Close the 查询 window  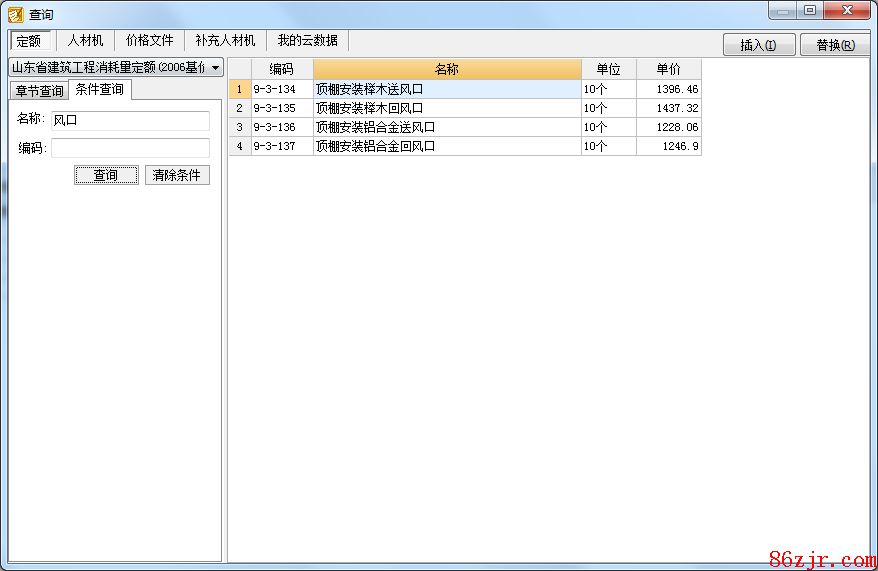[852, 11]
